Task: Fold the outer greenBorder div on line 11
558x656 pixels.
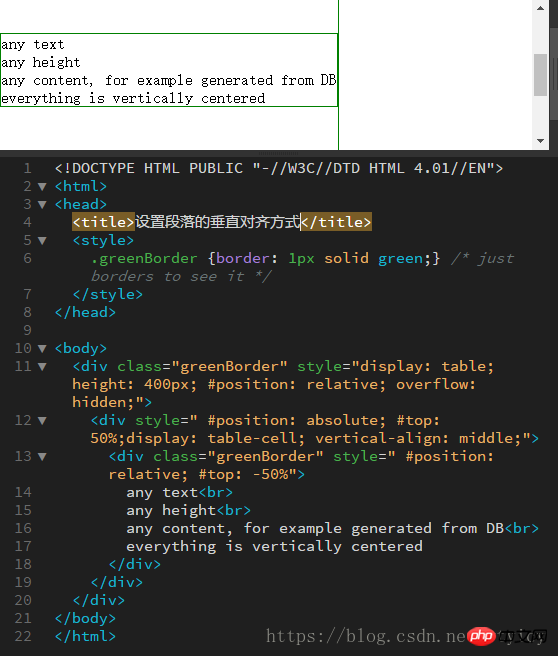Action: pos(42,367)
